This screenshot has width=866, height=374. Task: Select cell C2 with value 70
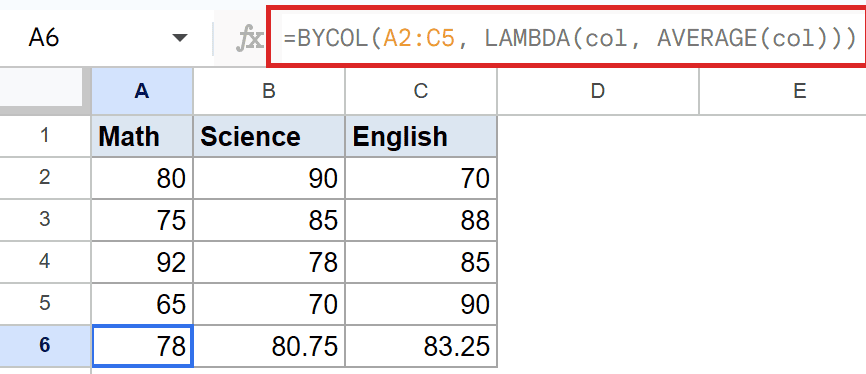(421, 178)
